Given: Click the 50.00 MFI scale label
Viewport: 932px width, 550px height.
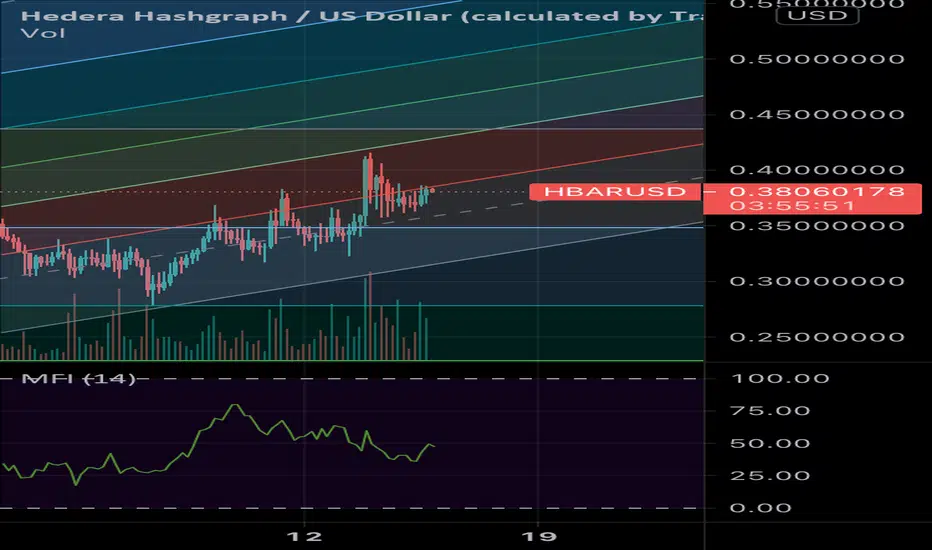Looking at the screenshot, I should pyautogui.click(x=770, y=444).
